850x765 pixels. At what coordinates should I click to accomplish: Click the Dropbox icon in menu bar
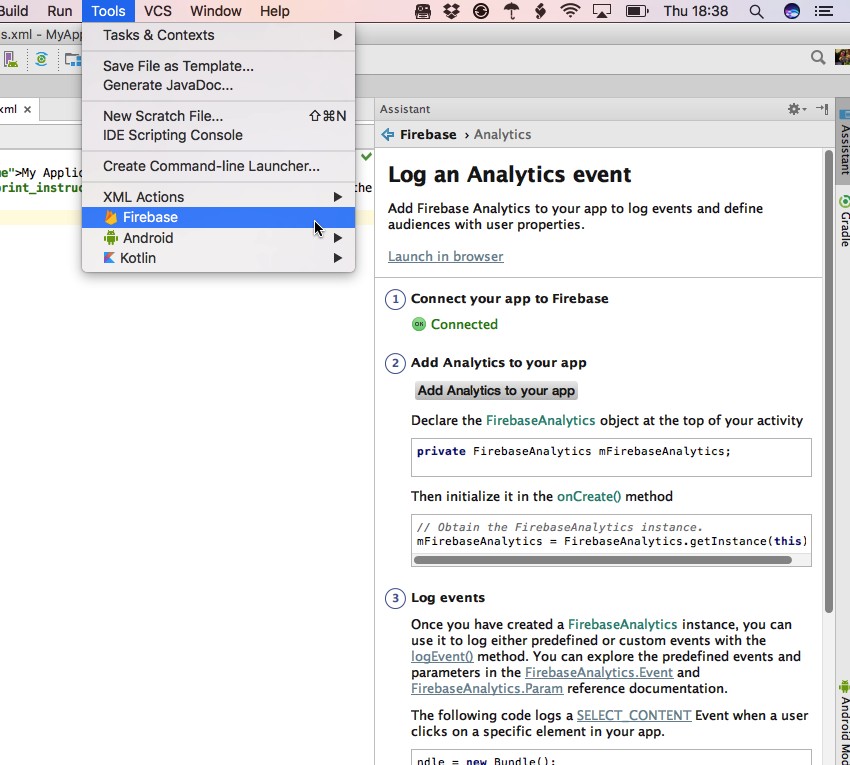tap(451, 11)
